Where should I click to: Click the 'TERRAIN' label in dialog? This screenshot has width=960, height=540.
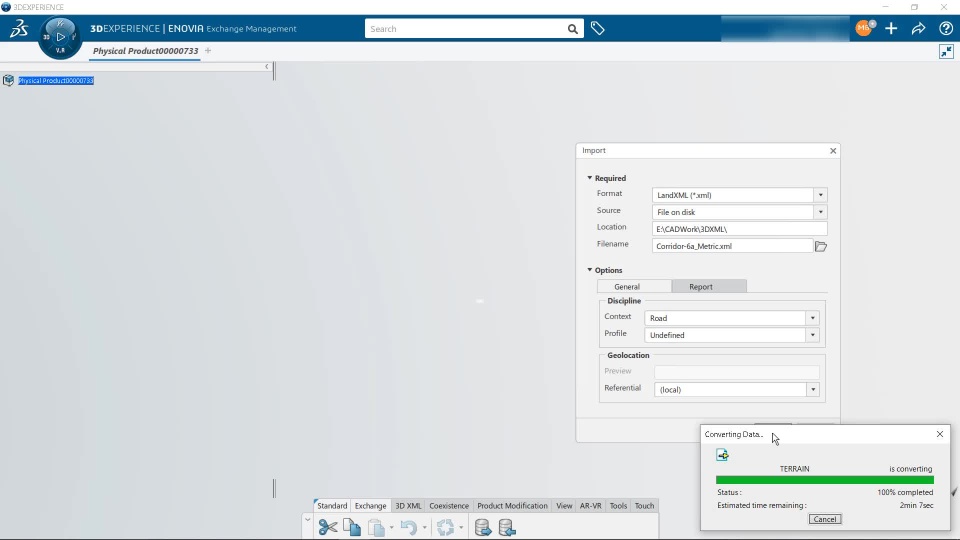click(x=795, y=469)
